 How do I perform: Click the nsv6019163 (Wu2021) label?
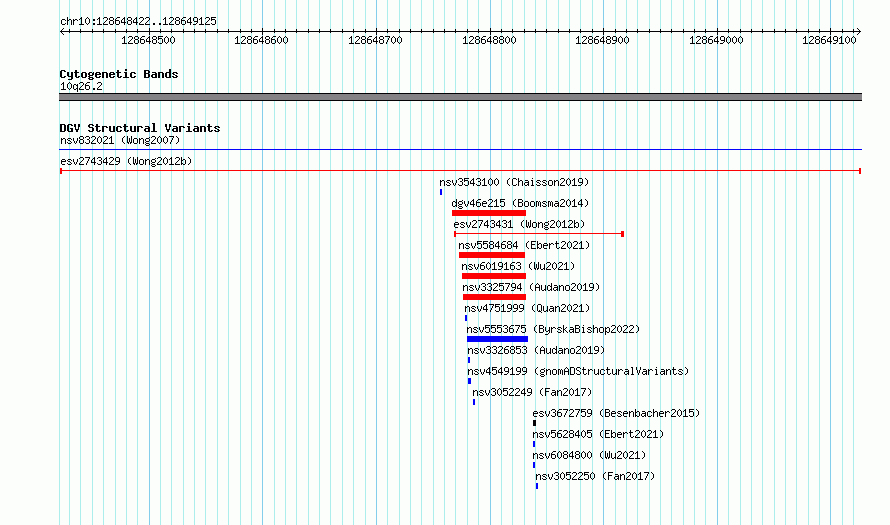(518, 266)
